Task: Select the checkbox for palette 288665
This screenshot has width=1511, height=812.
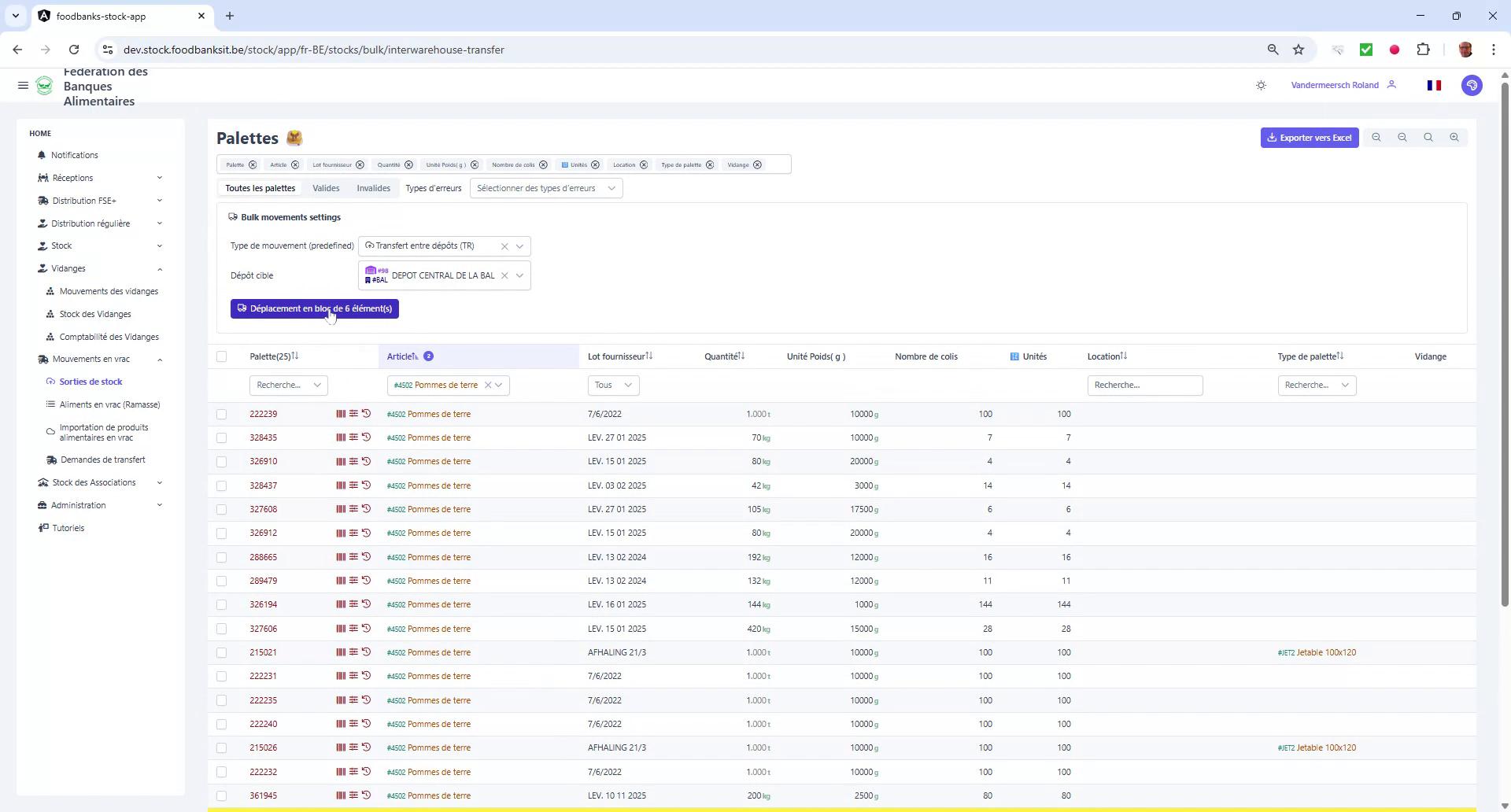Action: 222,557
